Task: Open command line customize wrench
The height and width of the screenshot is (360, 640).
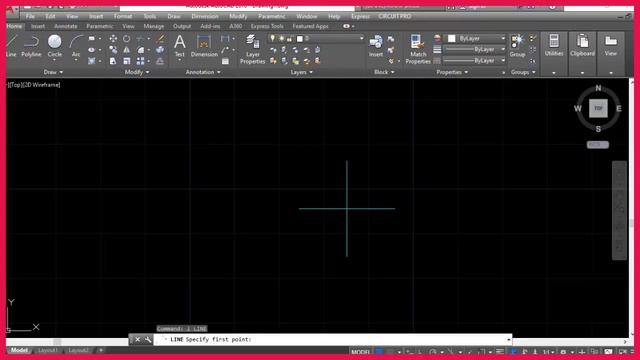Action: pyautogui.click(x=148, y=340)
